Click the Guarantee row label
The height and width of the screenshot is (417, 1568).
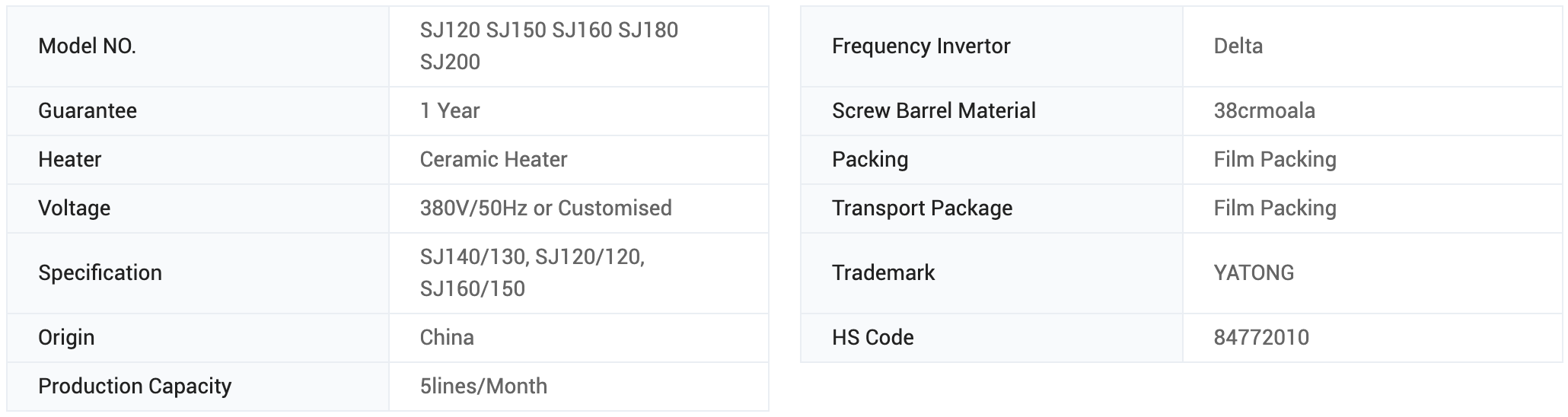tap(88, 111)
